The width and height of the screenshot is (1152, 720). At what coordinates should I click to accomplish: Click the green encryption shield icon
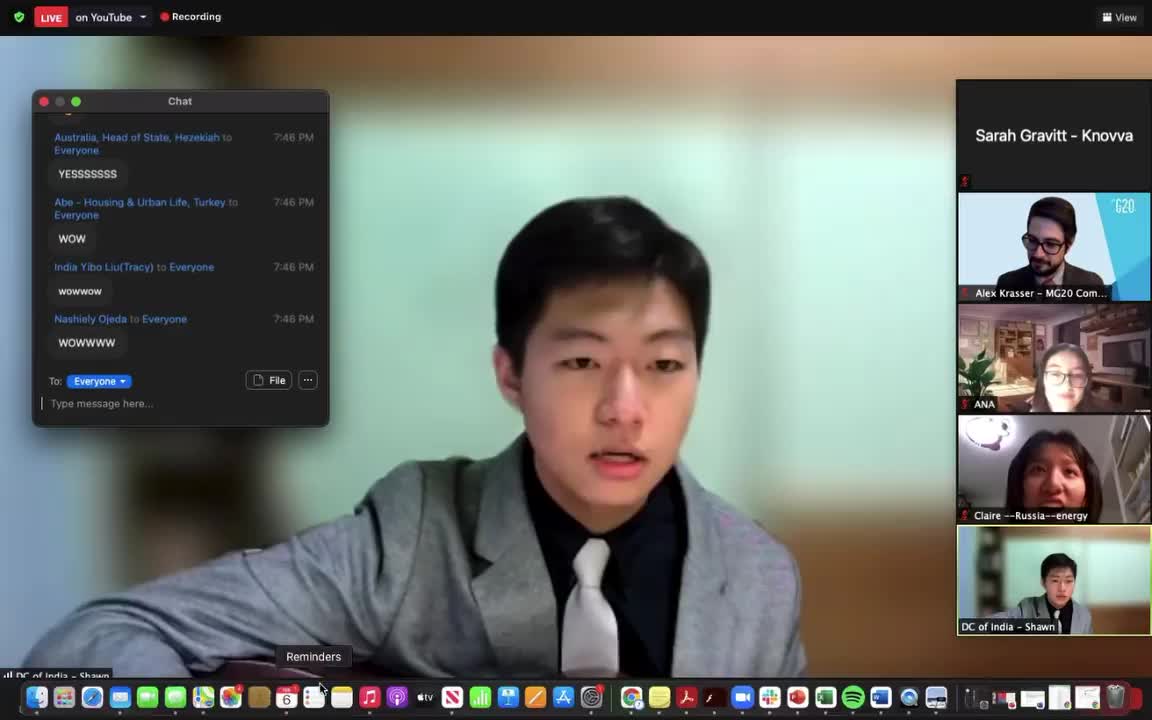[x=19, y=17]
